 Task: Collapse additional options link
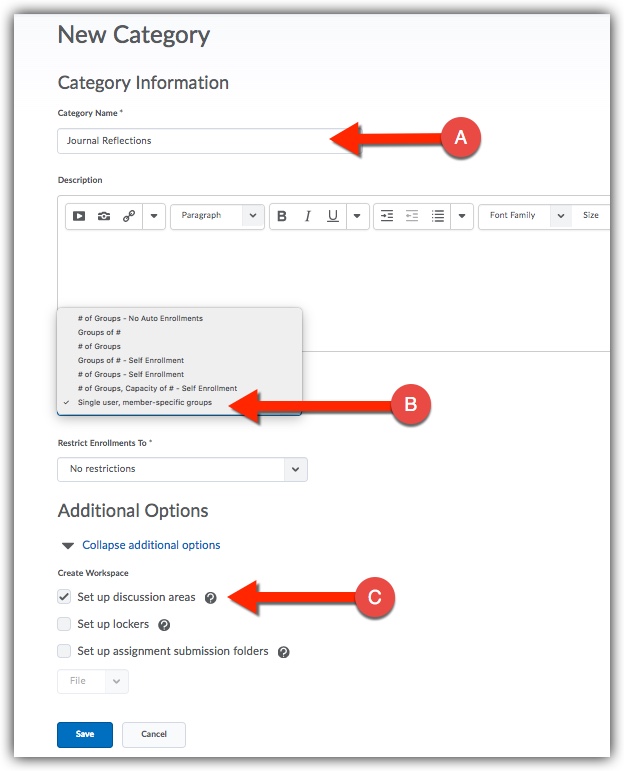point(151,545)
